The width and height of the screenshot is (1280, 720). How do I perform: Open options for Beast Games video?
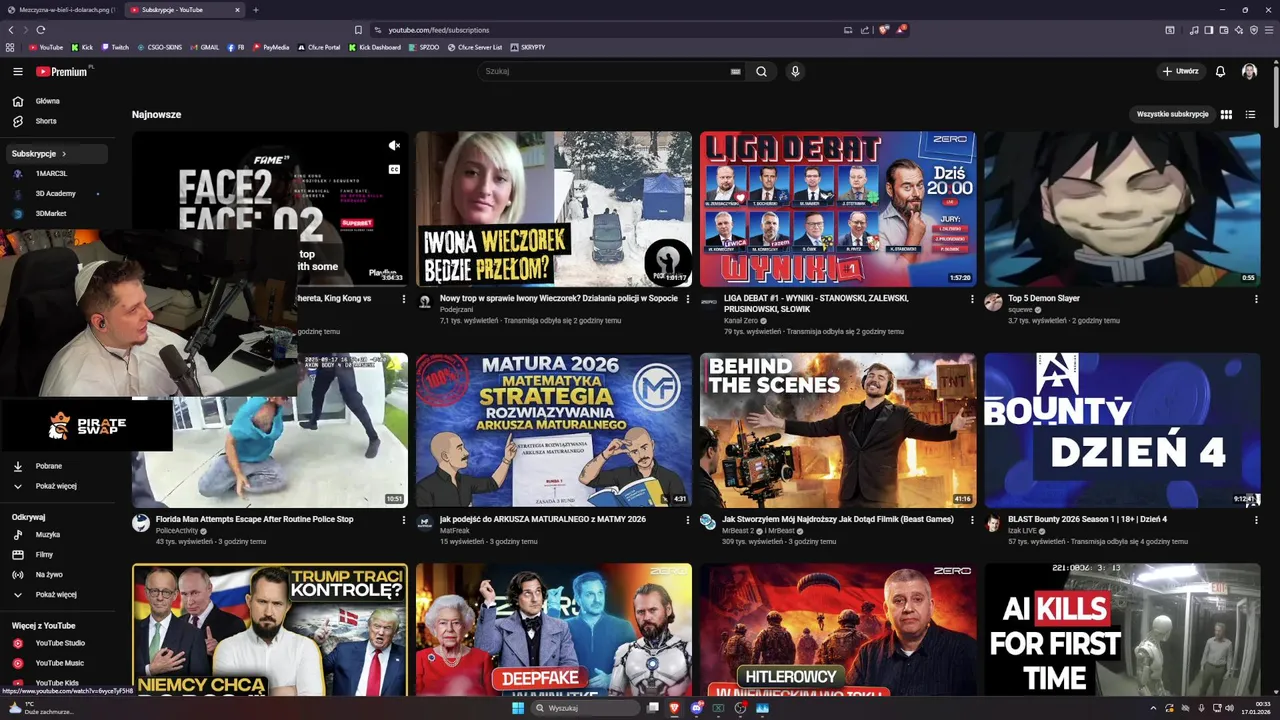971,520
